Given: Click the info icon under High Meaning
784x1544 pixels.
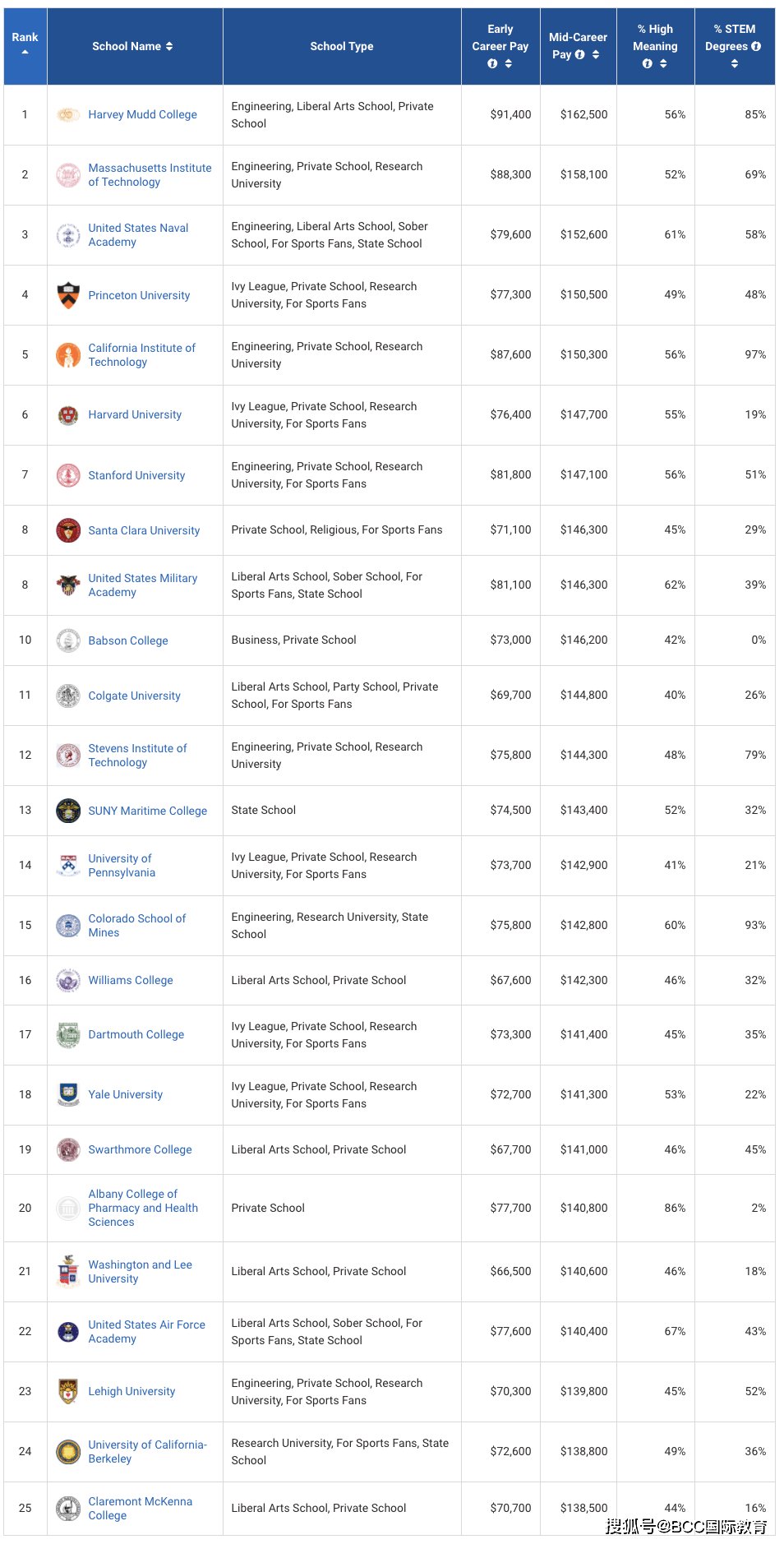Looking at the screenshot, I should pyautogui.click(x=648, y=63).
